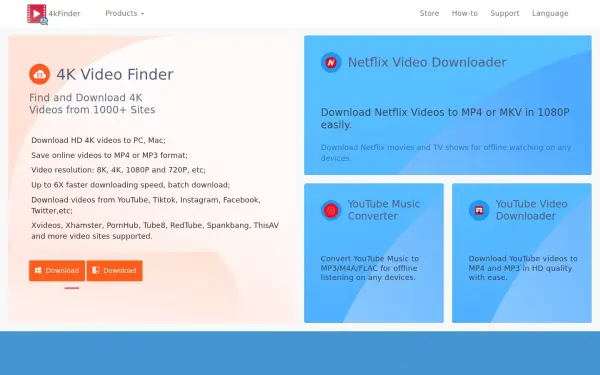
Task: Click the red slide indicator under the Download buttons
Action: [72, 288]
